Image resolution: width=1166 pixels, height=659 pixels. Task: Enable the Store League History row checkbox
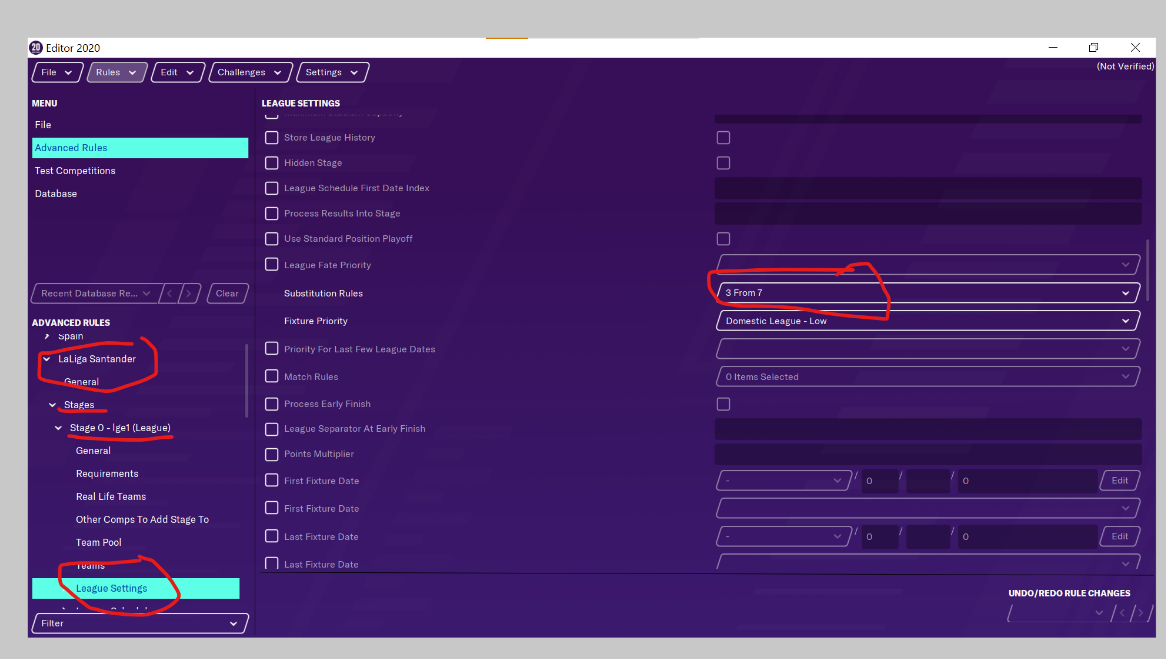(x=272, y=138)
